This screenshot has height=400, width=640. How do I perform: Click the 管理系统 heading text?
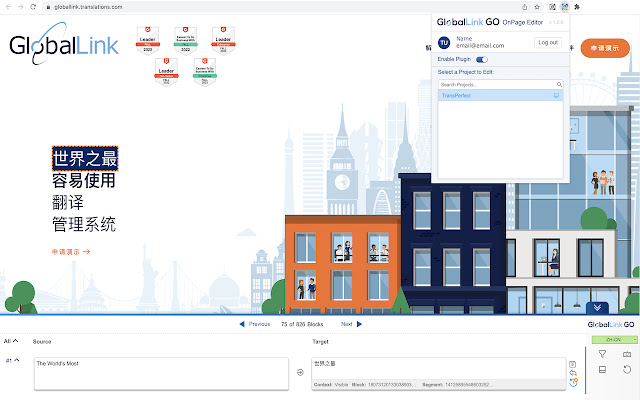coord(84,224)
